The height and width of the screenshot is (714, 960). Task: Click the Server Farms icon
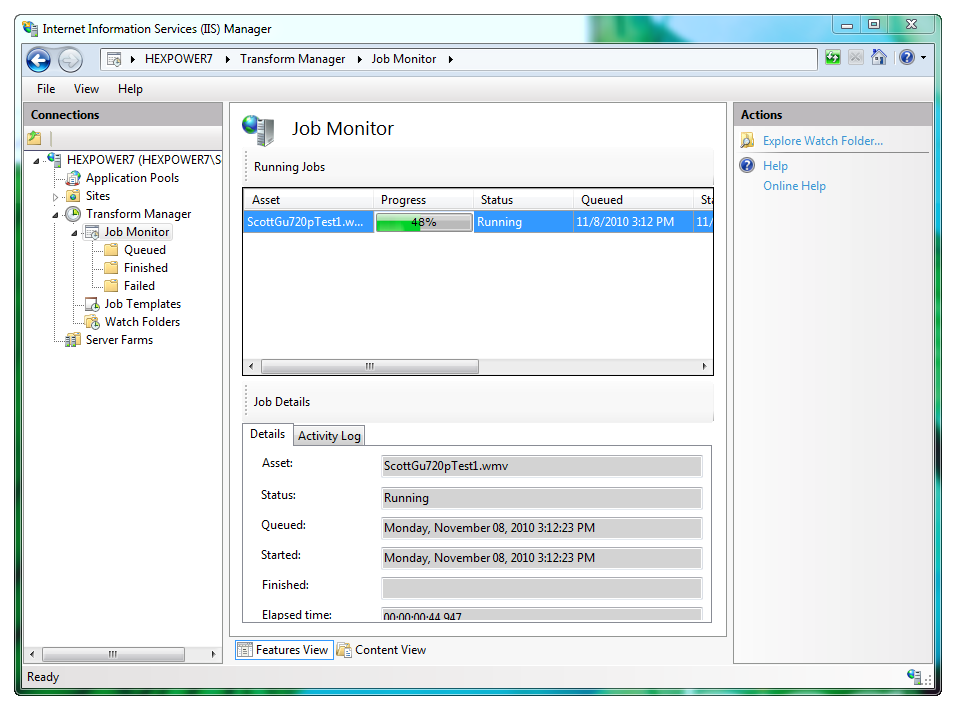(73, 340)
